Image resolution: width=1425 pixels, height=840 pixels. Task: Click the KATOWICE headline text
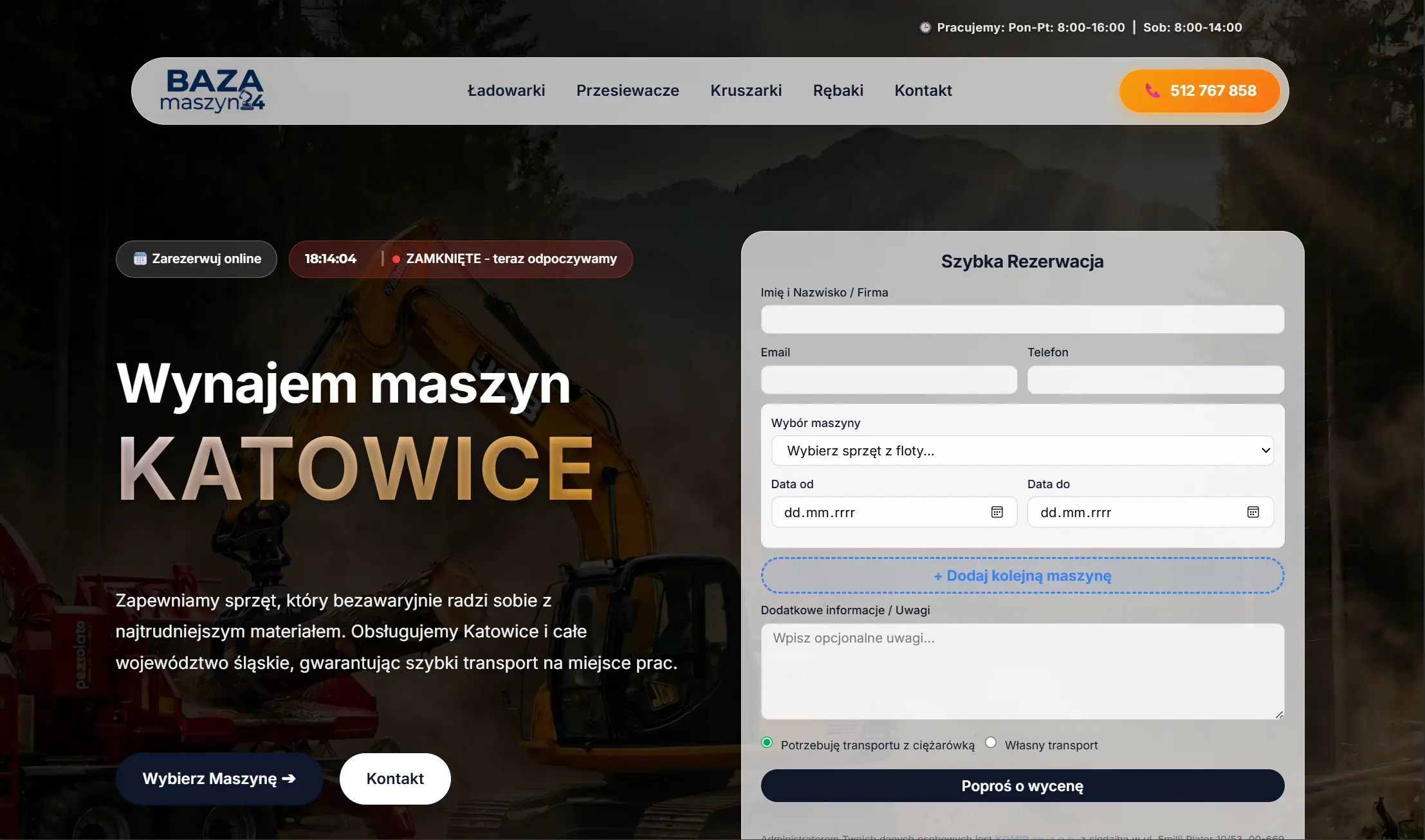point(356,469)
